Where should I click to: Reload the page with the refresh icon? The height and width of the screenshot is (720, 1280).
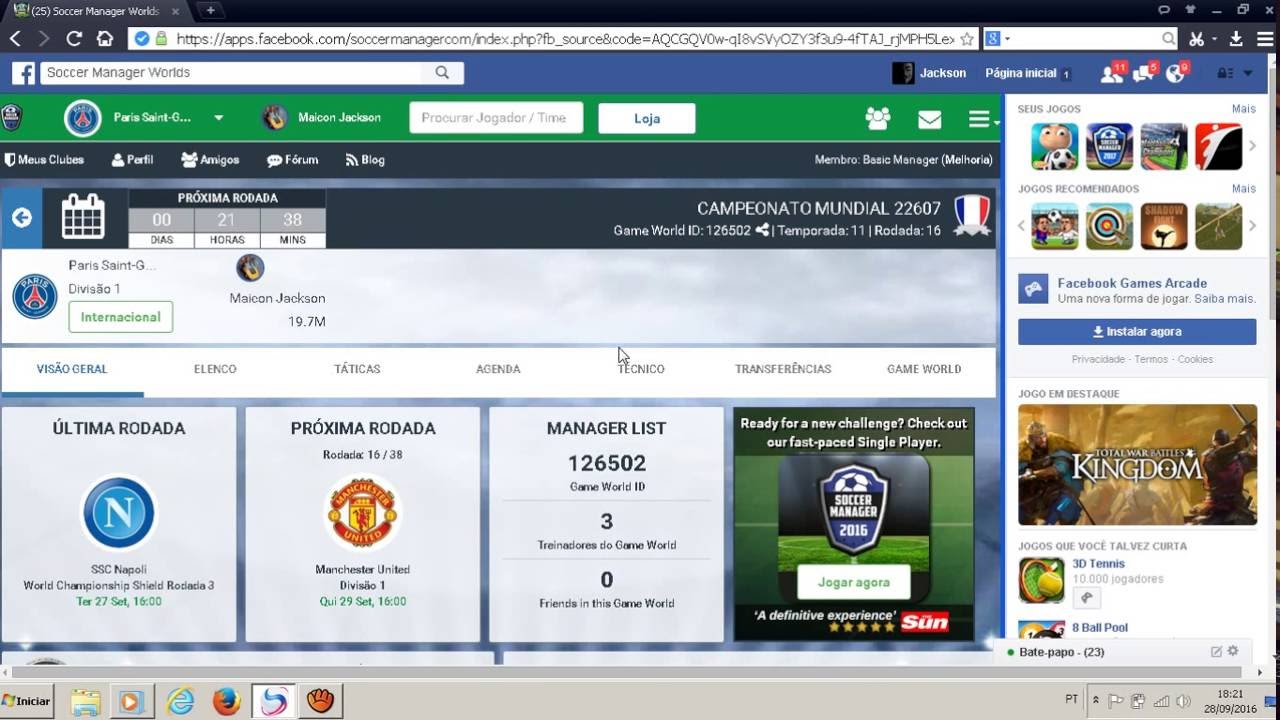coord(74,39)
